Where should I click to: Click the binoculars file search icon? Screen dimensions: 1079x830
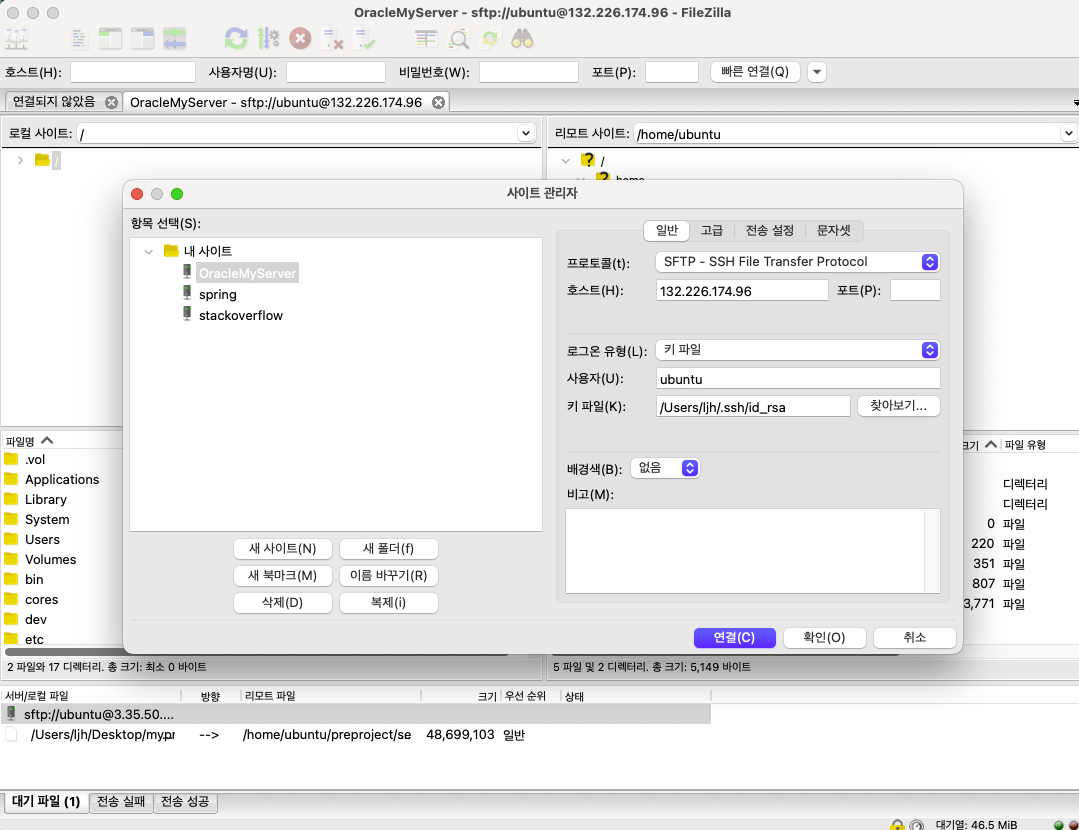(522, 39)
